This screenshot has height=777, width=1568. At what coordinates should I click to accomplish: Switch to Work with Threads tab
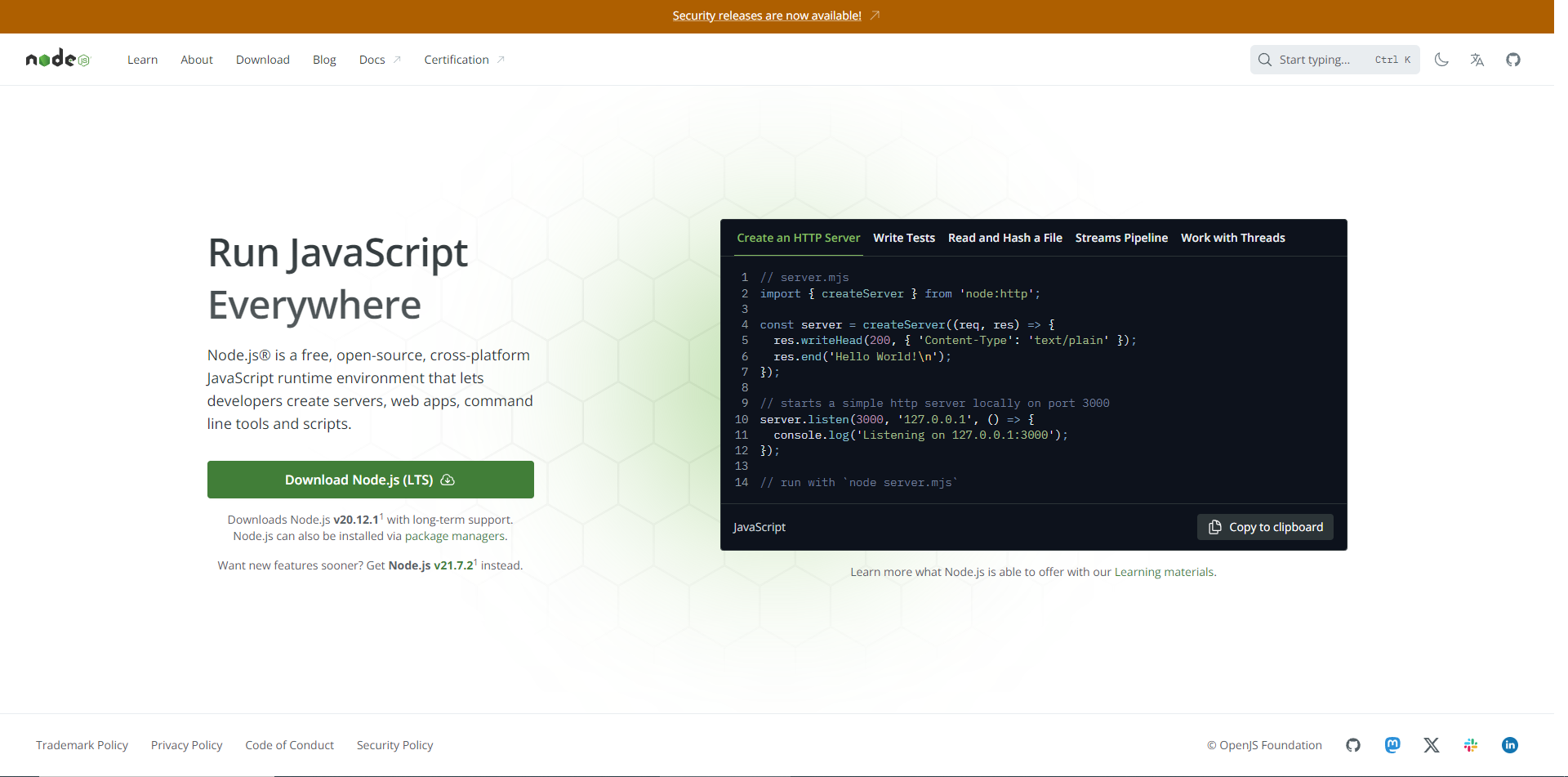tap(1233, 238)
